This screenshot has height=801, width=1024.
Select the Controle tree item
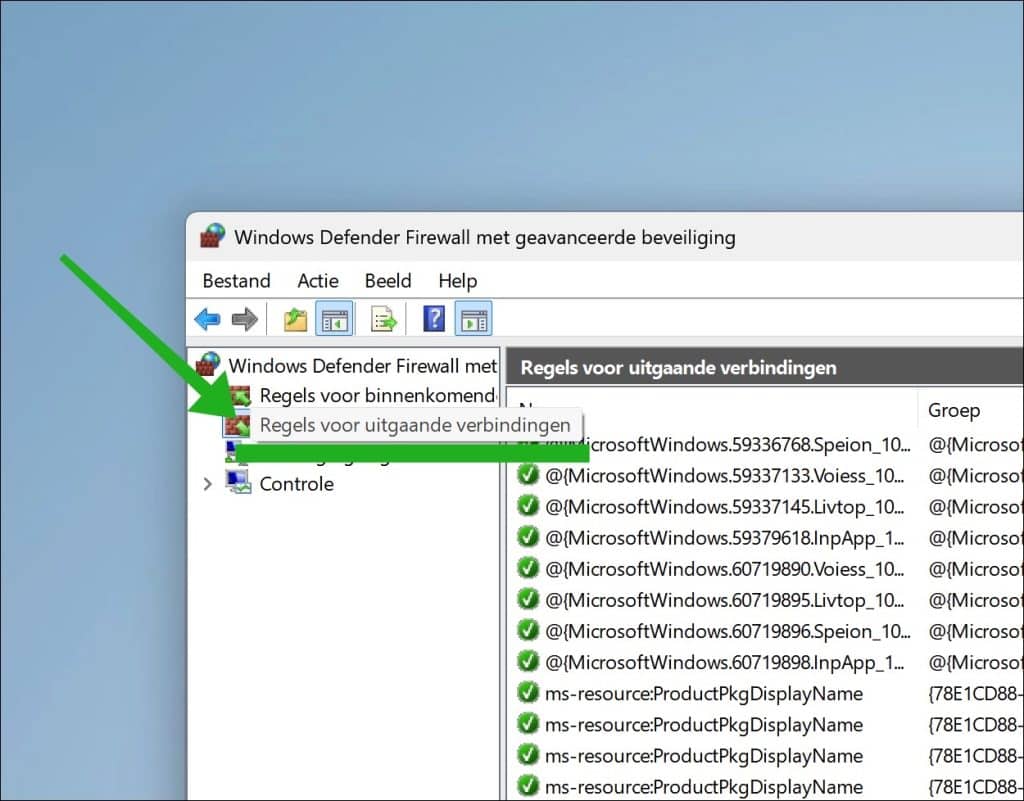[x=296, y=484]
